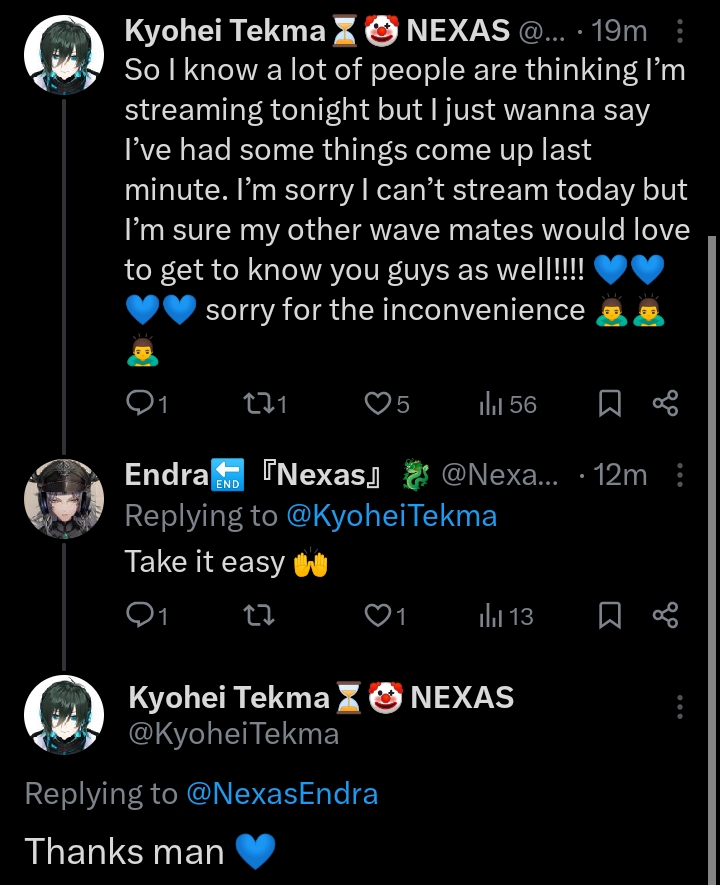
Task: Bookmark Endra's "Take it easy" reply
Action: (x=610, y=617)
